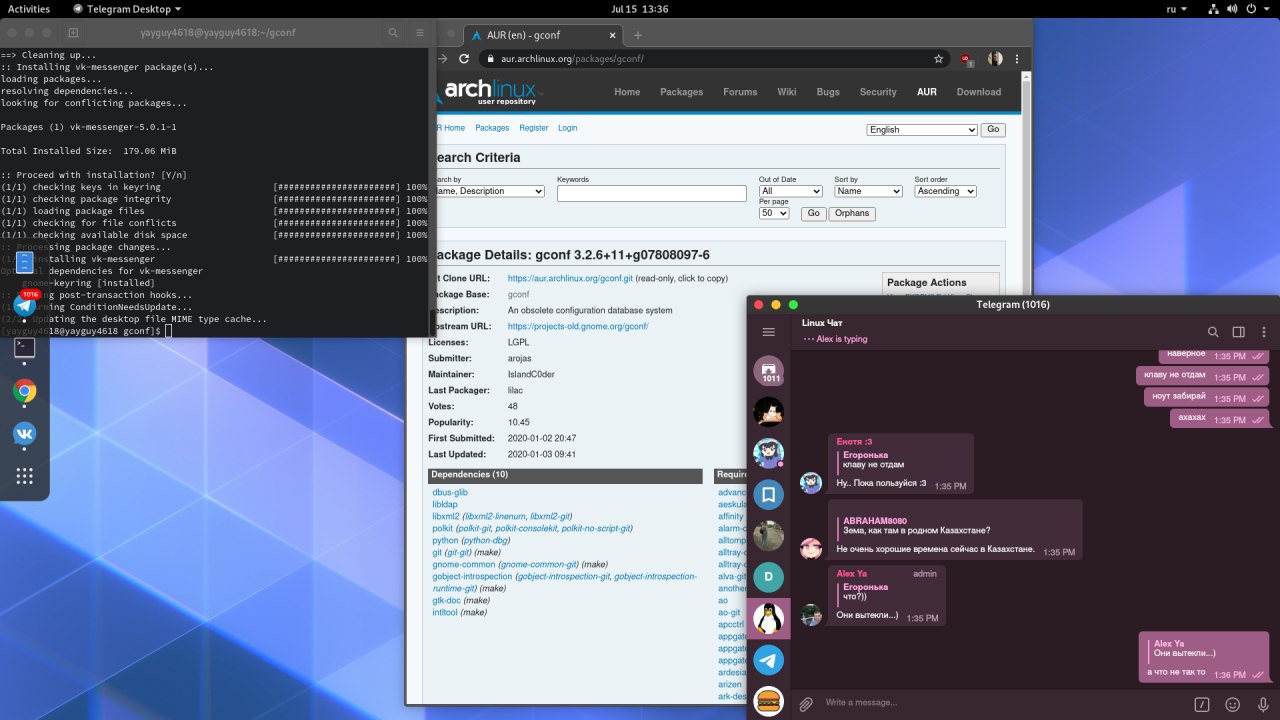Open Download in the Arch navbar
Screen dimensions: 1280x720
click(979, 92)
